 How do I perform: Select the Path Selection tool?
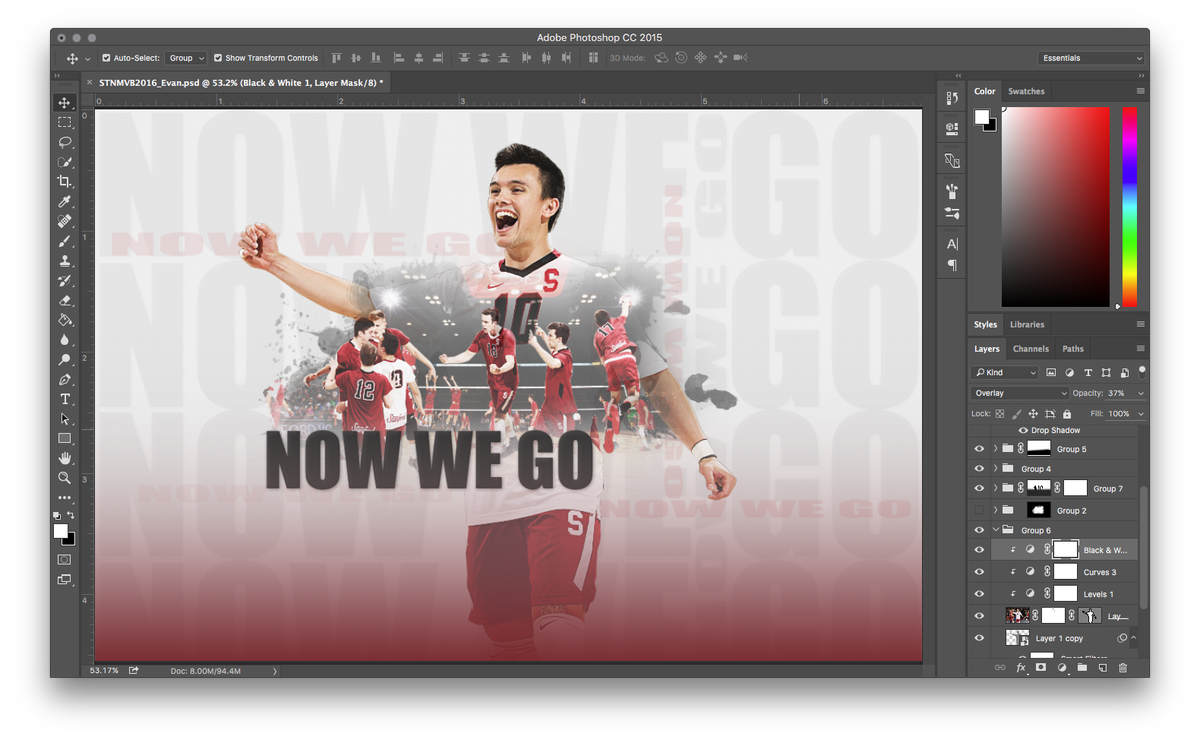(64, 419)
